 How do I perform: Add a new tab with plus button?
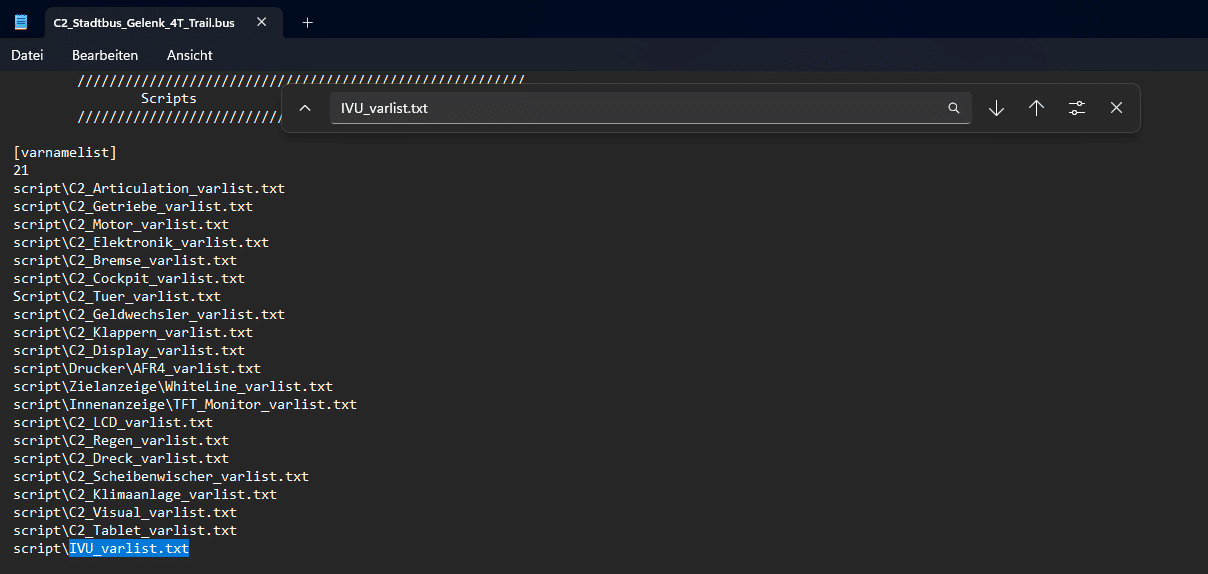(x=307, y=22)
